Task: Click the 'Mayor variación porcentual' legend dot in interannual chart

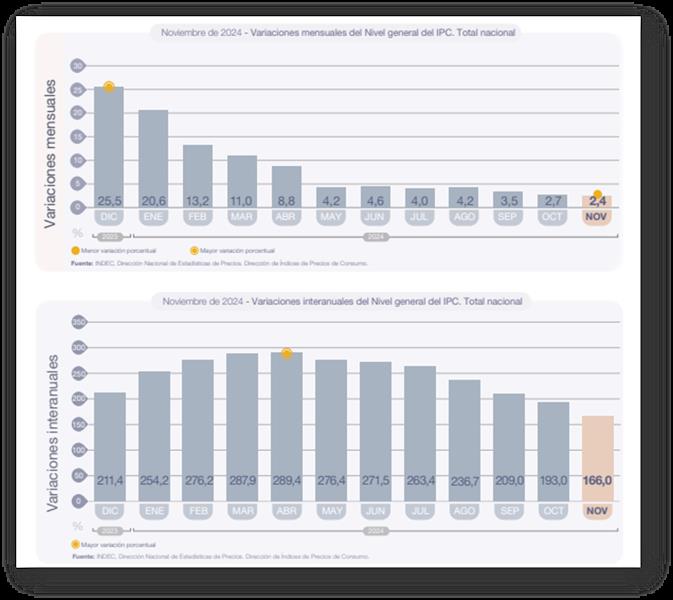Action: pyautogui.click(x=75, y=545)
